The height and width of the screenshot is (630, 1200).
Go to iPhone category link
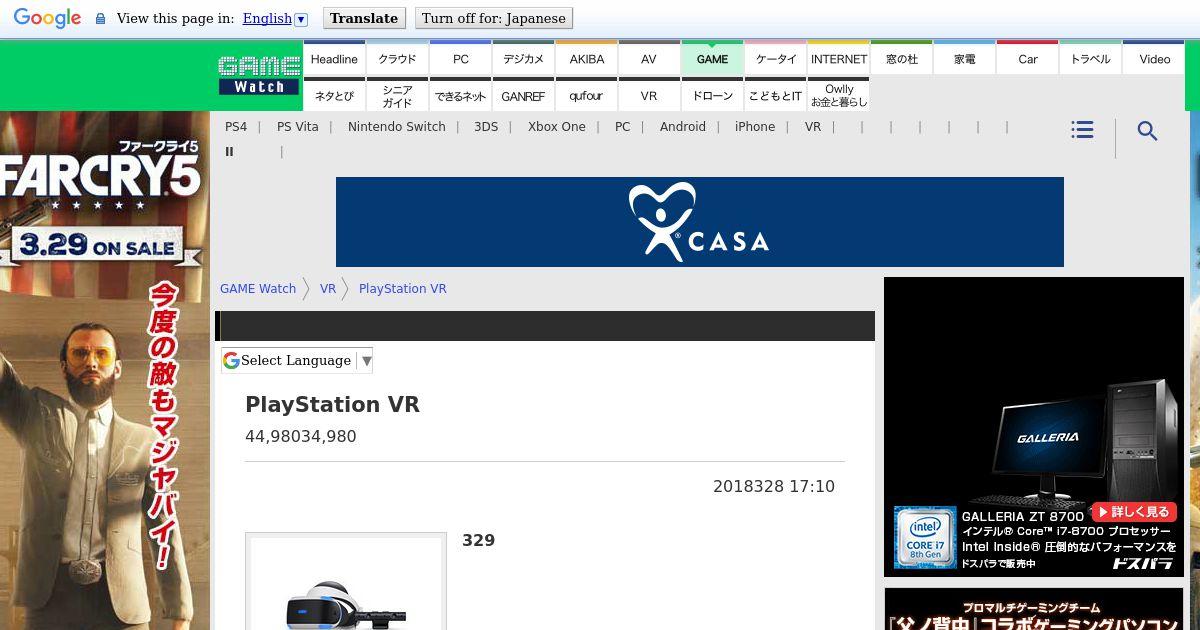tap(755, 127)
